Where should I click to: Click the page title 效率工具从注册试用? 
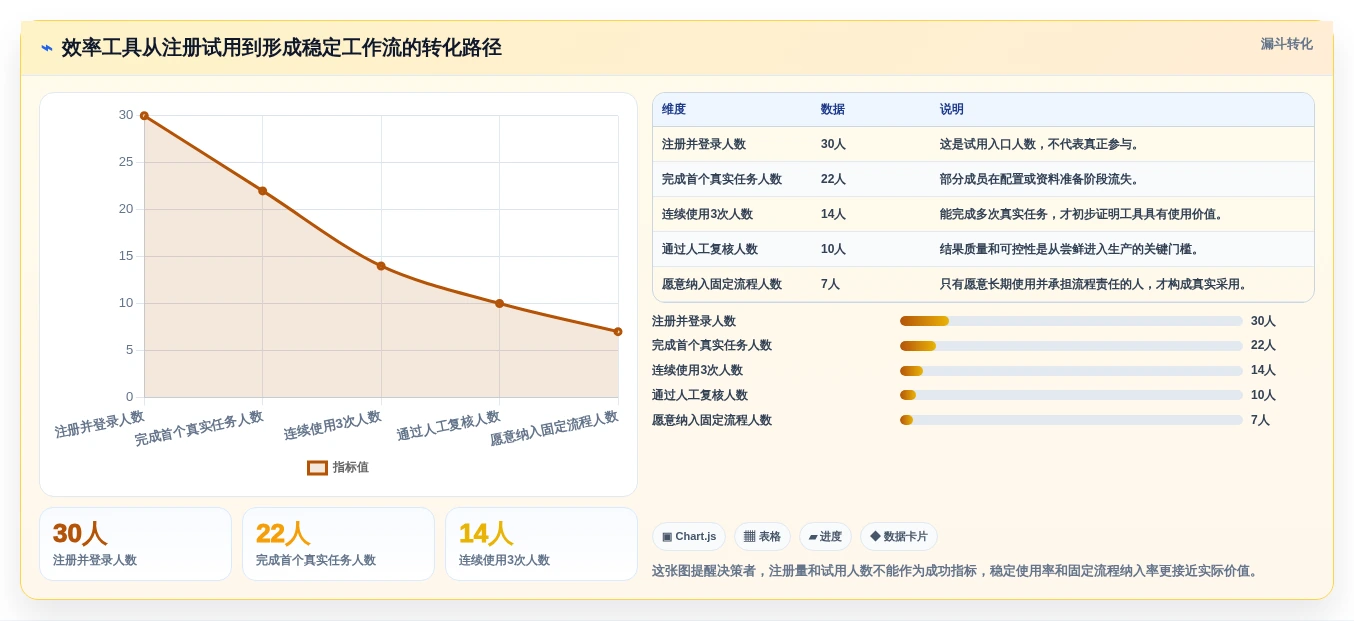coord(281,48)
